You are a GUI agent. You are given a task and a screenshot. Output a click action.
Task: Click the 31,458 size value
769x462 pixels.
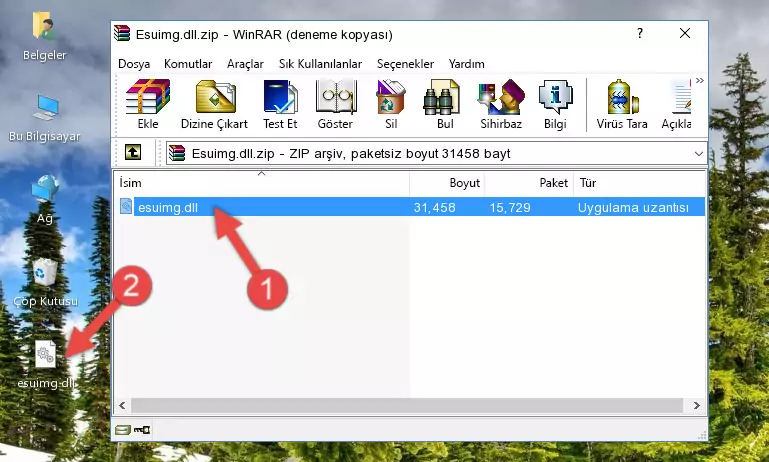pos(434,207)
